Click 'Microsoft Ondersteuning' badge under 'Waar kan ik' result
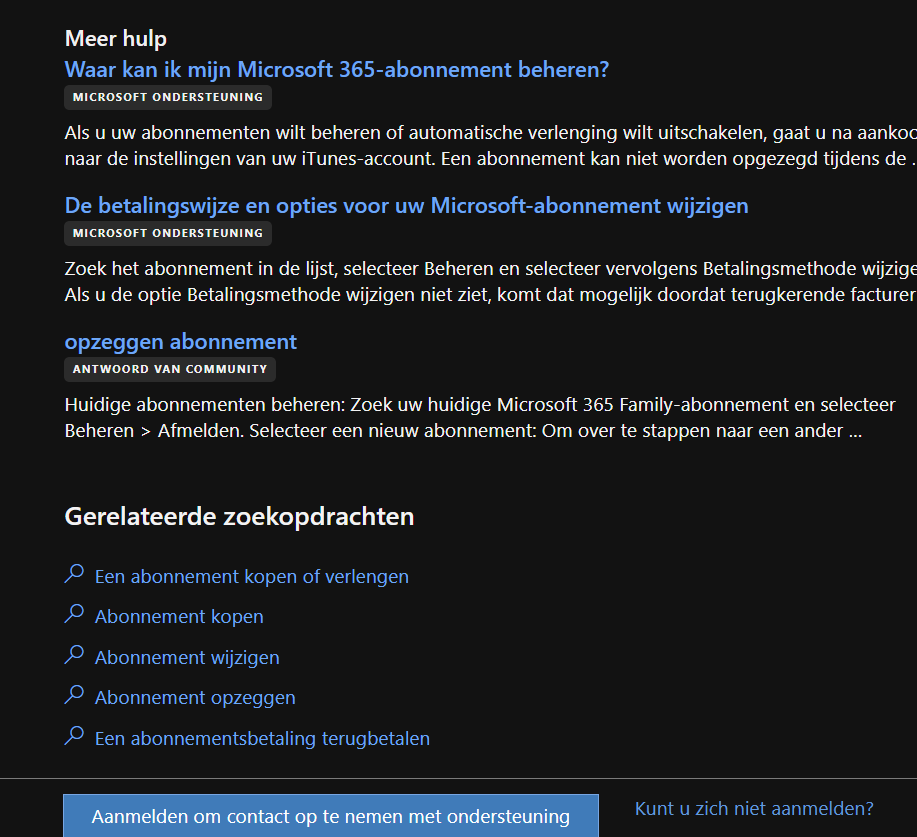 (x=168, y=97)
